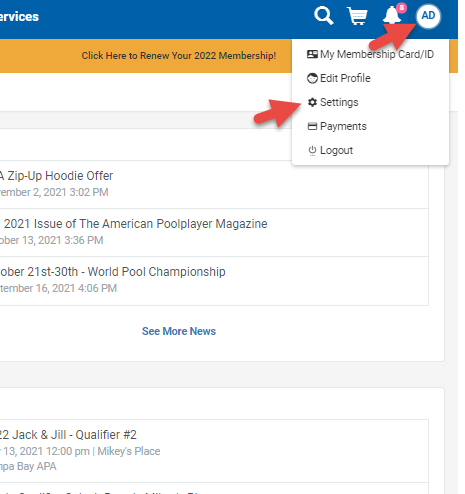Select My Membership Card/ID menu entry
The image size is (465, 494).
point(370,54)
